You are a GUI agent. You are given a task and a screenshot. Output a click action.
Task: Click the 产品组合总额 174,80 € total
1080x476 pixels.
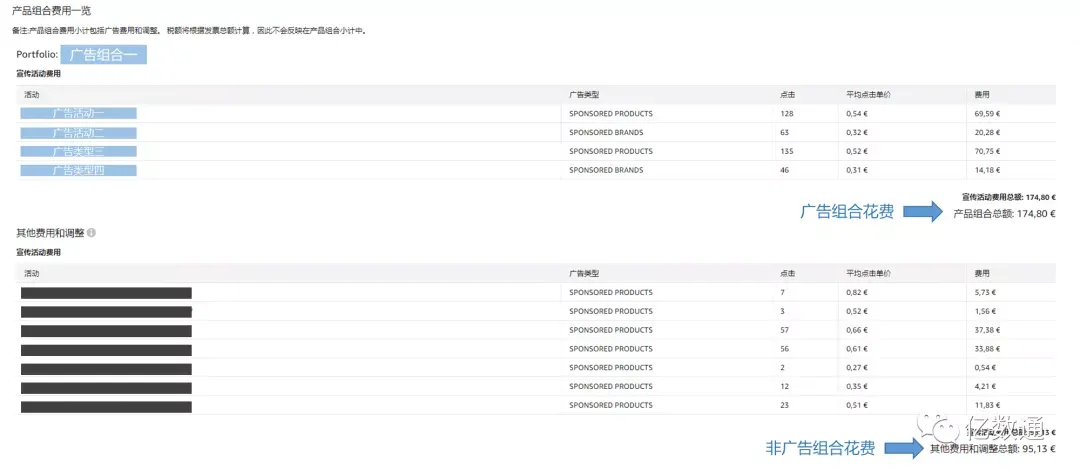click(x=1004, y=214)
